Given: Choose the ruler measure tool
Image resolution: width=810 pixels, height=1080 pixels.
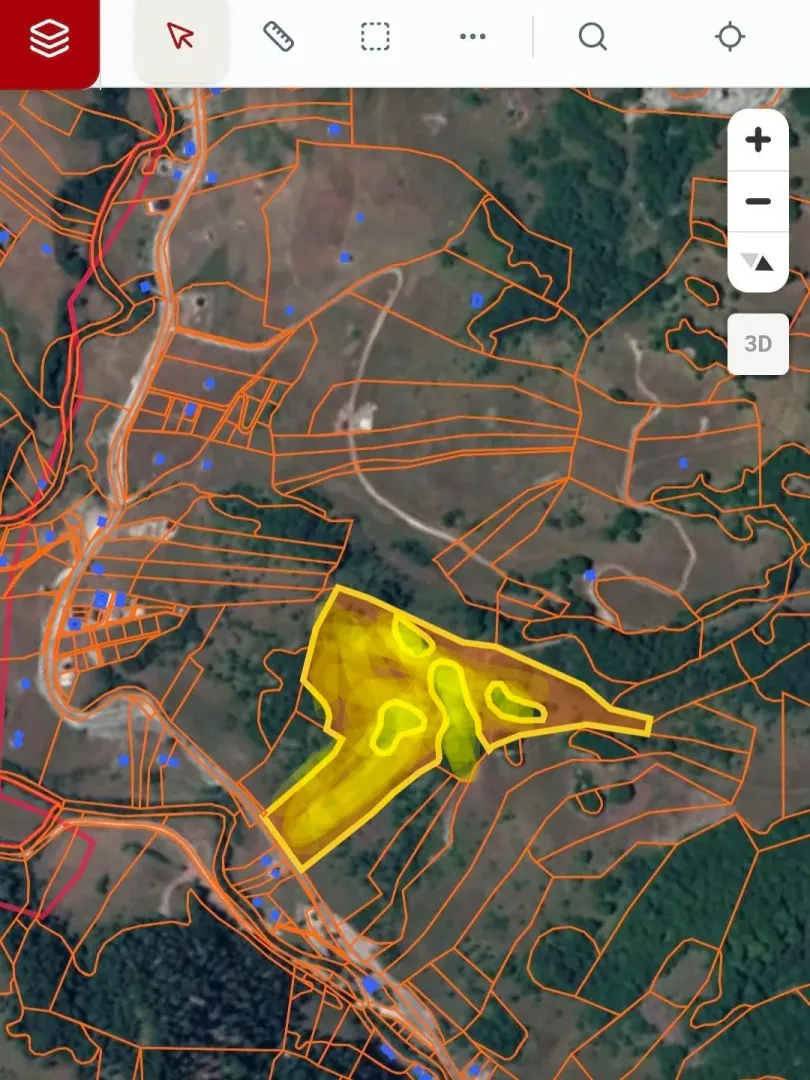Looking at the screenshot, I should click(x=278, y=37).
